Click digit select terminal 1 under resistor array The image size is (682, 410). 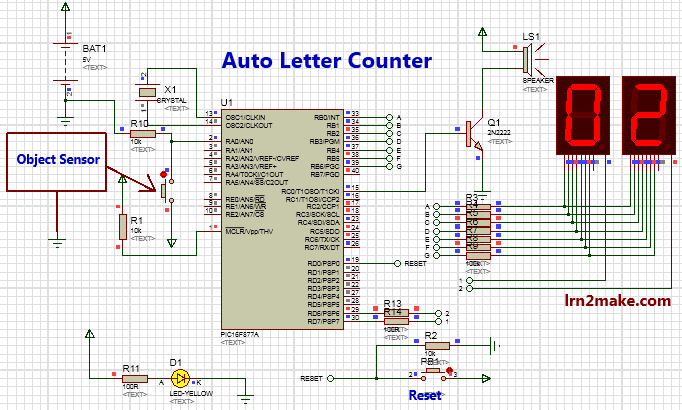coord(469,280)
